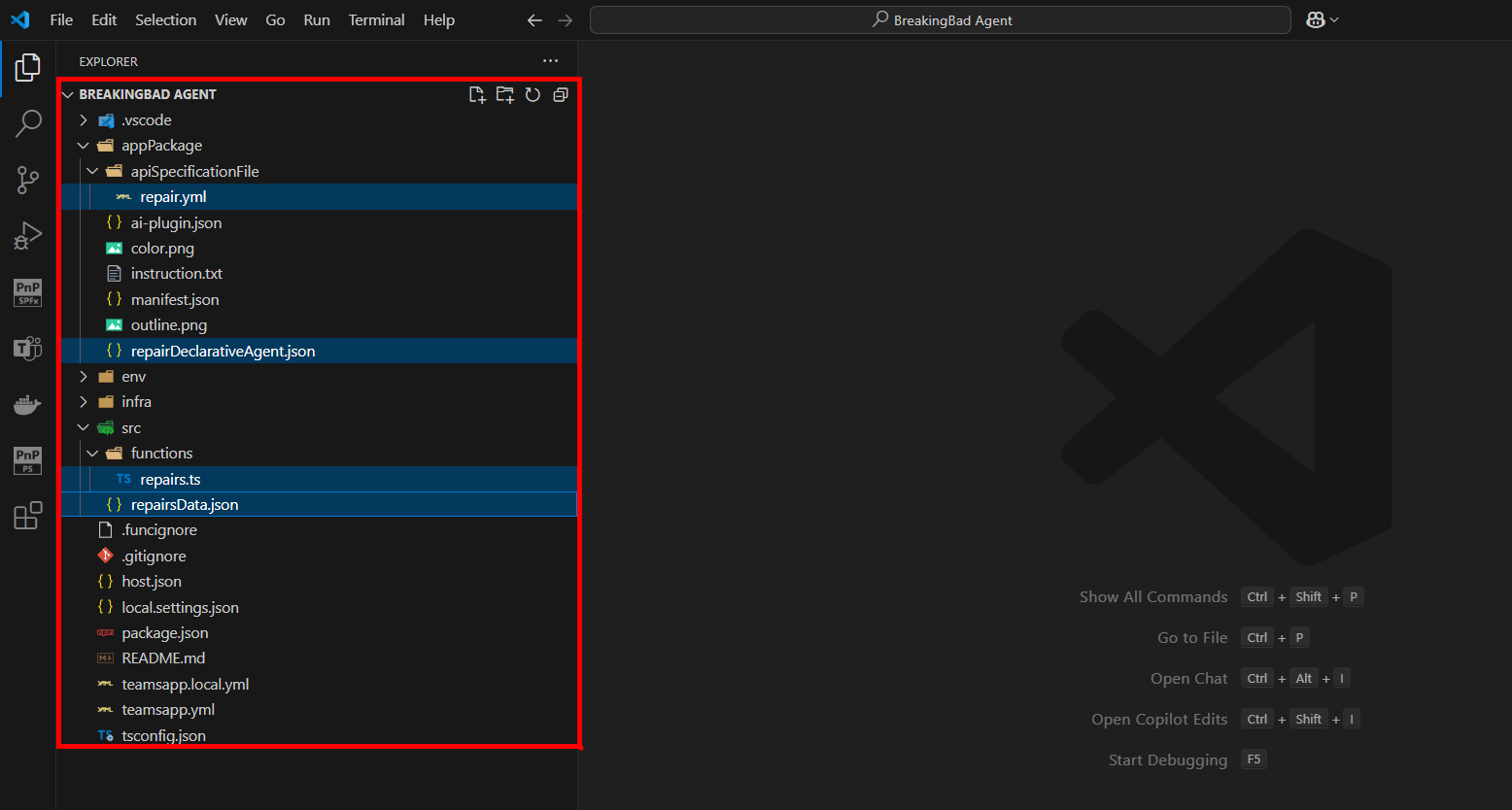
Task: Click the Start Debugging hint text
Action: click(x=1168, y=760)
